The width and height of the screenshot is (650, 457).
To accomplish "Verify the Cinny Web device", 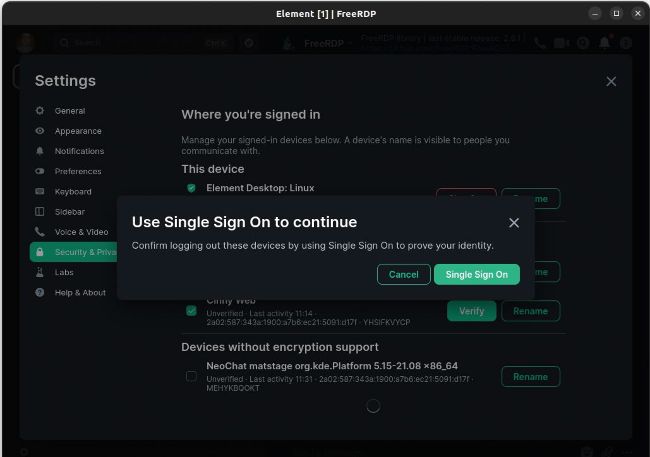I will pyautogui.click(x=471, y=311).
